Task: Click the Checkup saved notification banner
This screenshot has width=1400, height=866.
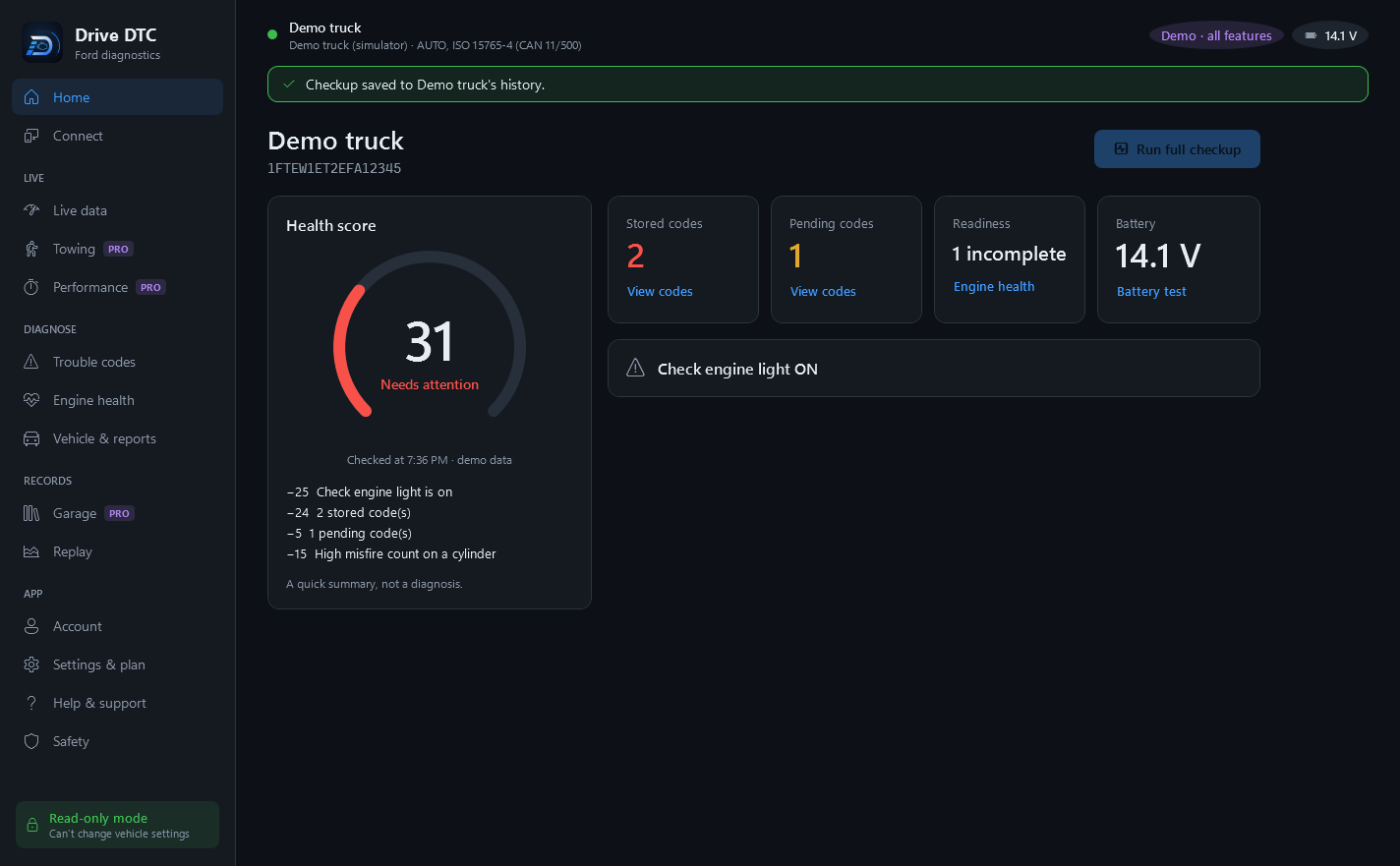Action: [818, 85]
